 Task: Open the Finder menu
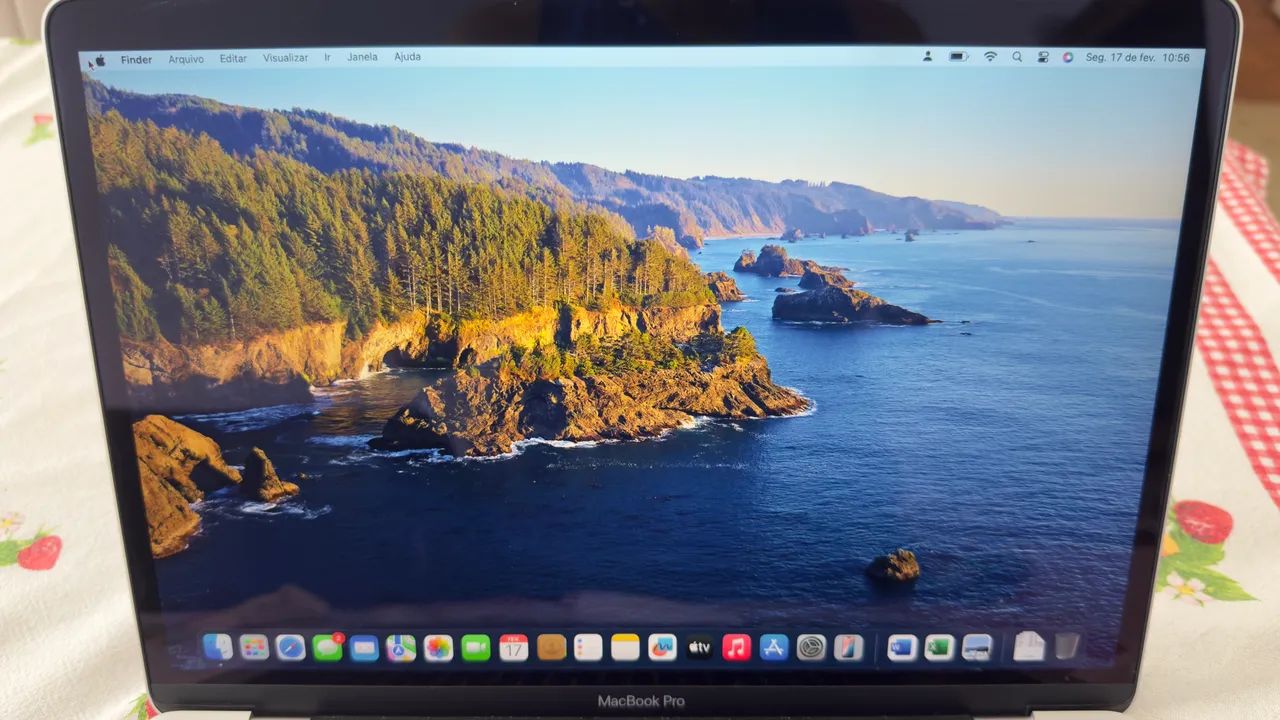click(136, 59)
